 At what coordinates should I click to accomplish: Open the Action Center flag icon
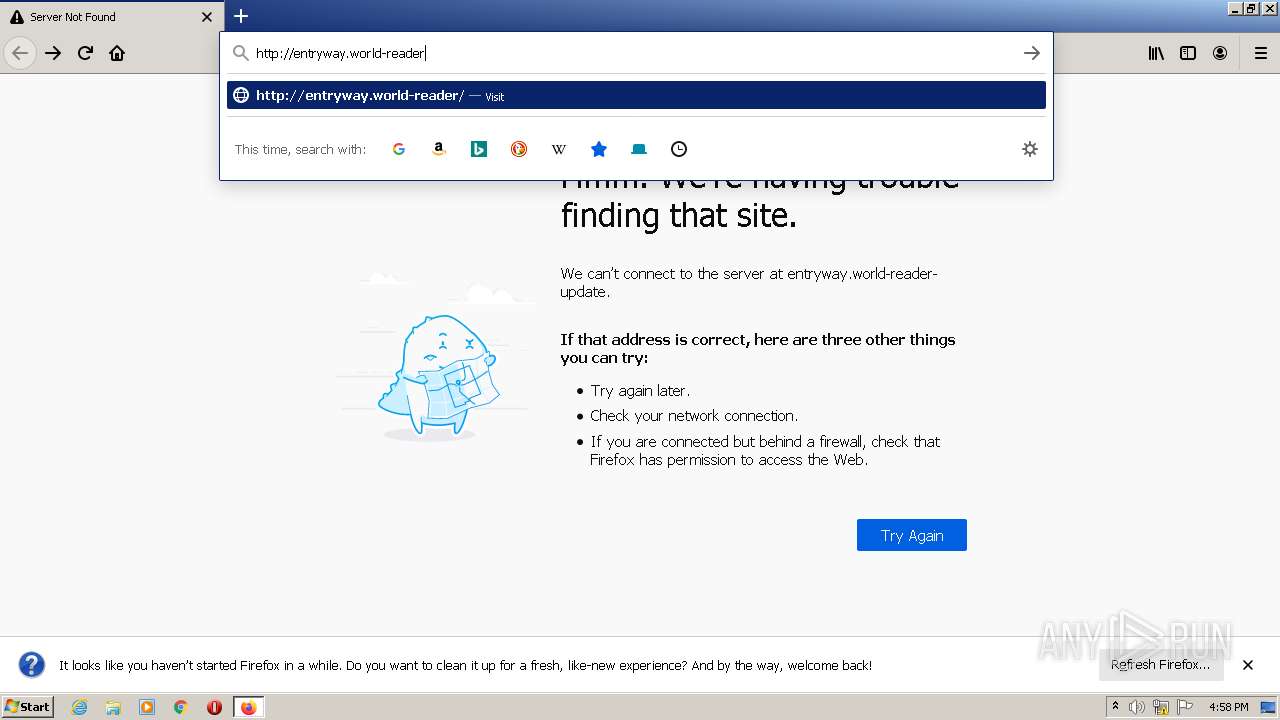coord(1185,707)
